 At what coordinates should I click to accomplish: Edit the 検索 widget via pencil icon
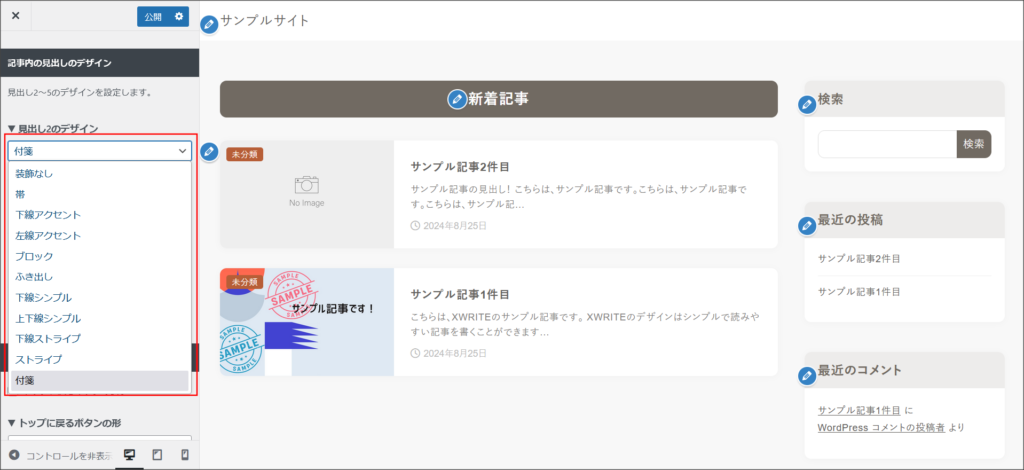click(807, 104)
